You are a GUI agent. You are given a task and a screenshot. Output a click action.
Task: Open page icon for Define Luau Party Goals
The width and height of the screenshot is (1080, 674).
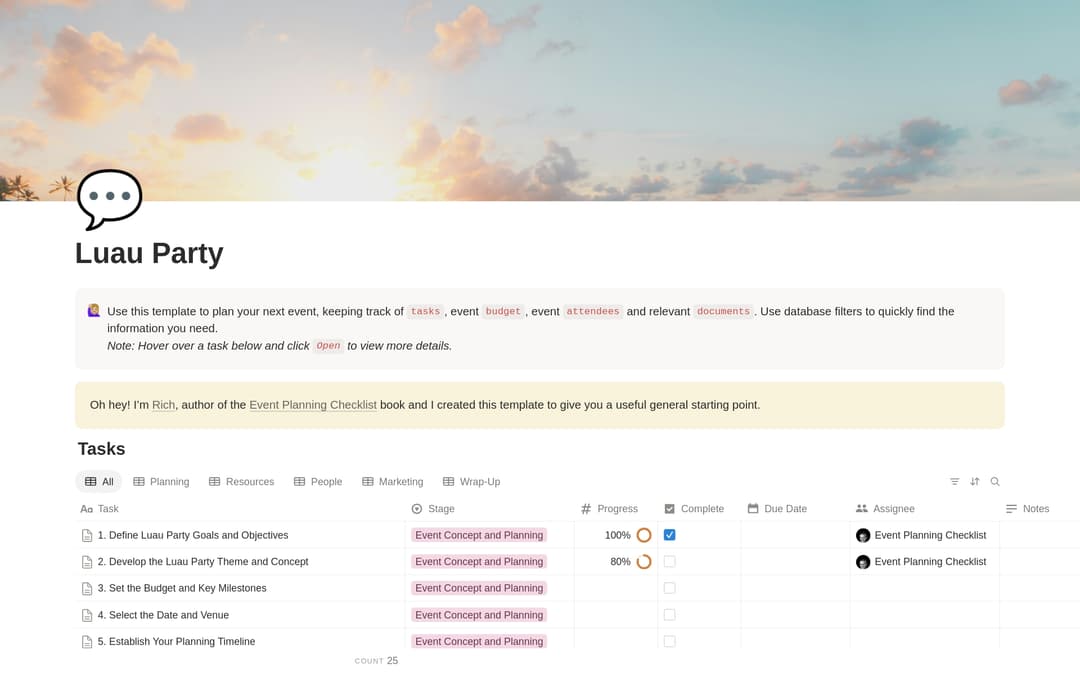pos(87,536)
